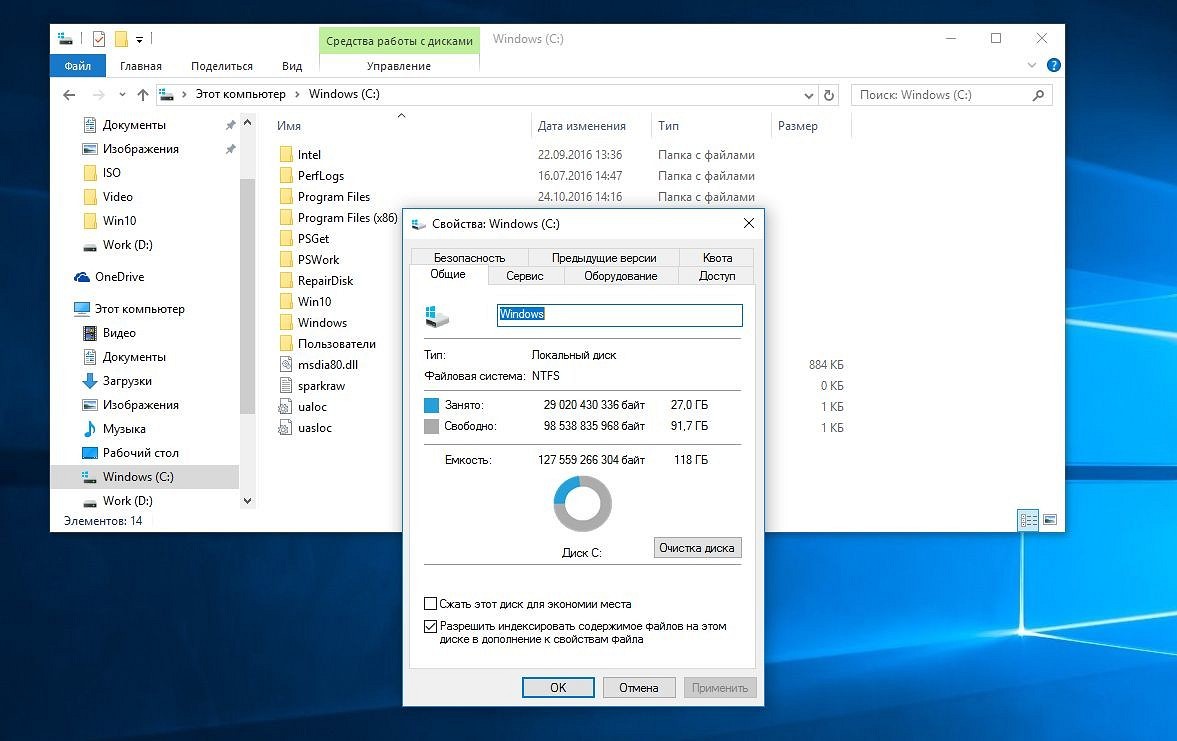Sort by the Тип column header
1177x741 pixels.
tap(668, 126)
